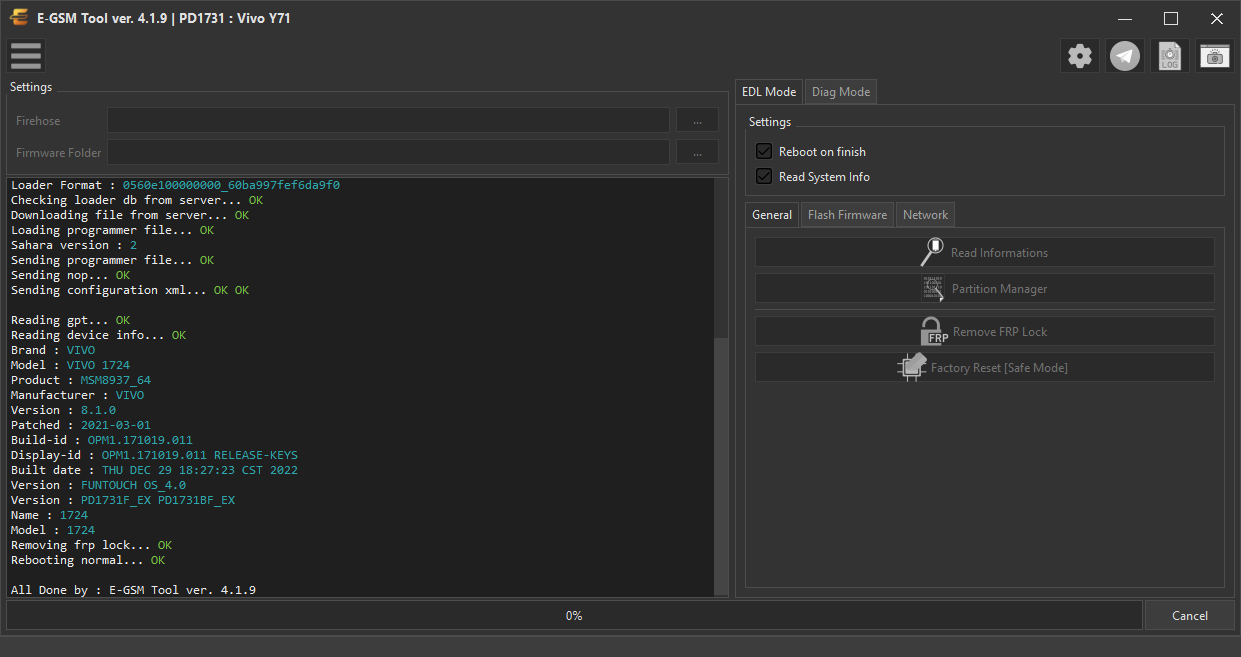Open Partition Manager
1241x657 pixels.
pos(985,288)
